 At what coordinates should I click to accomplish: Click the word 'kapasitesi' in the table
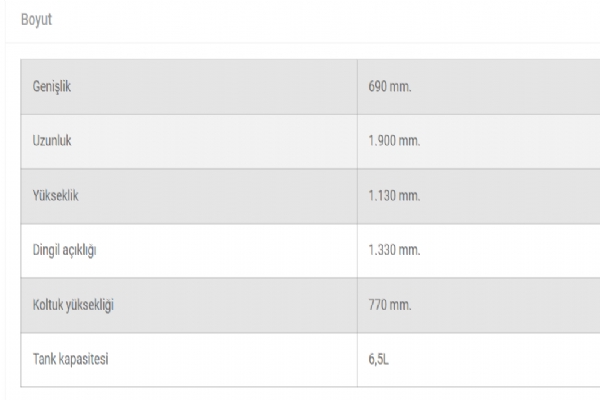point(83,360)
